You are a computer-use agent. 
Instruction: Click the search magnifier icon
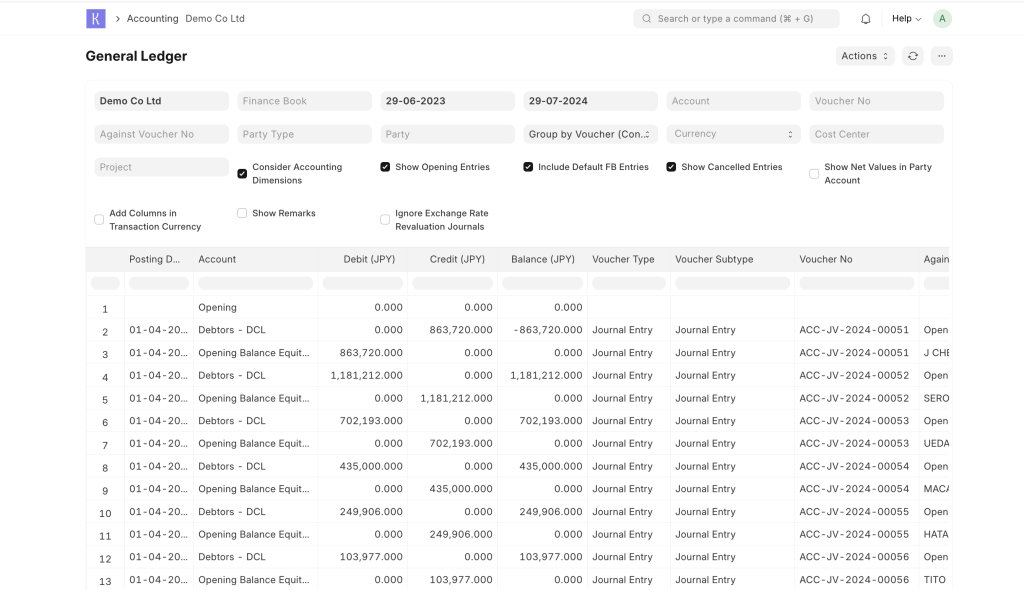tap(647, 19)
